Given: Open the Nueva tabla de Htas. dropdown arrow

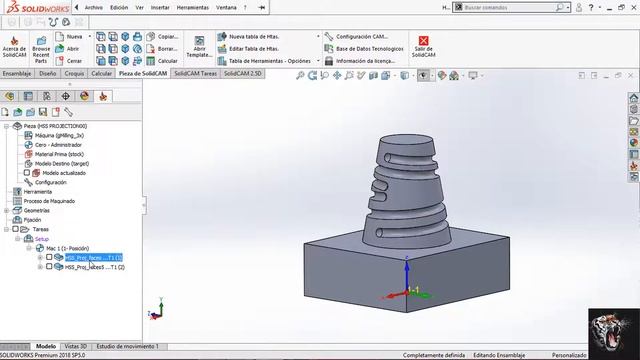Looking at the screenshot, I should click(x=318, y=37).
